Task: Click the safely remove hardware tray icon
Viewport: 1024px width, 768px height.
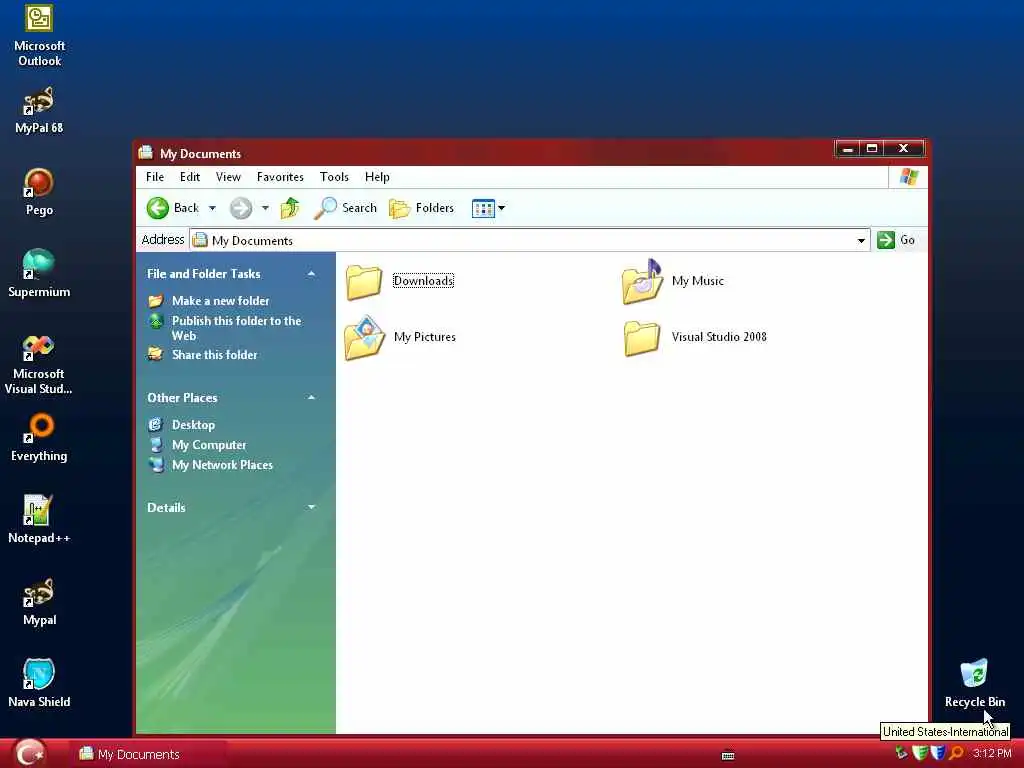Action: click(x=902, y=754)
